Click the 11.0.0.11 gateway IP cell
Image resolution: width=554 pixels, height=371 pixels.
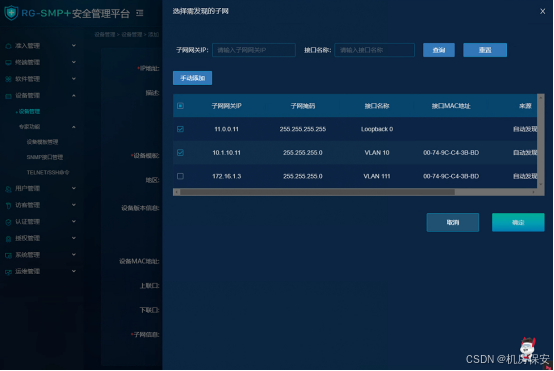(x=226, y=129)
